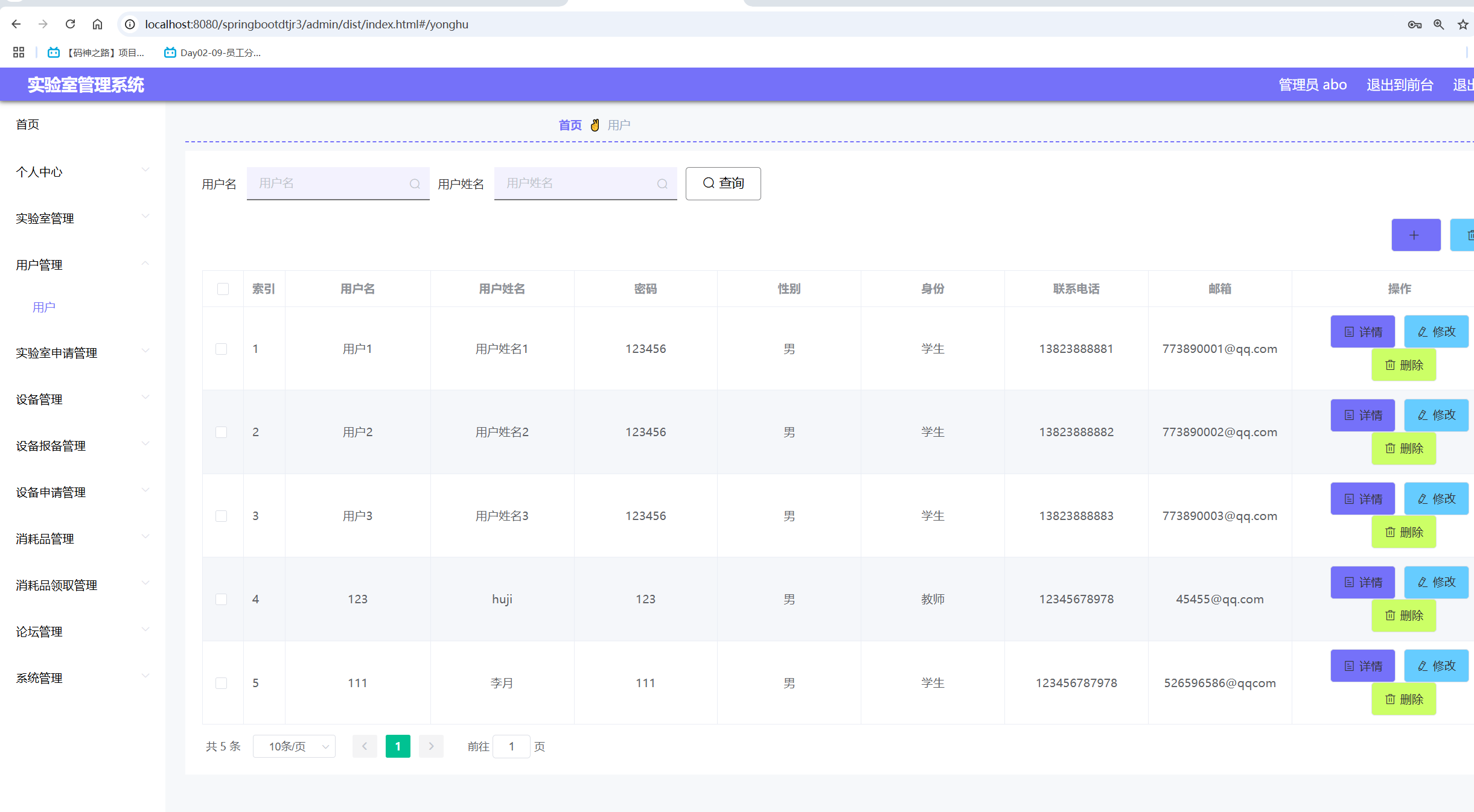Expand 论坛管理 sidebar menu
The image size is (1474, 812).
pyautogui.click(x=83, y=632)
